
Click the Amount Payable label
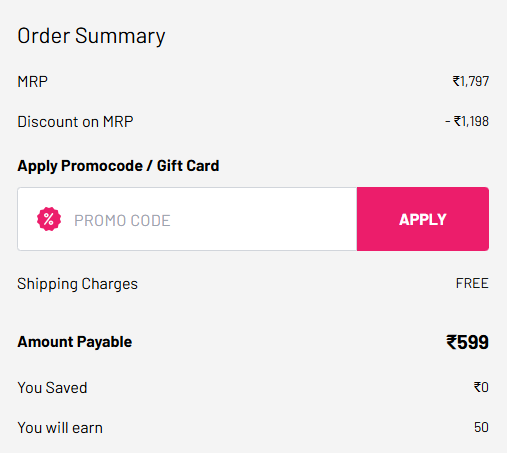pos(75,342)
